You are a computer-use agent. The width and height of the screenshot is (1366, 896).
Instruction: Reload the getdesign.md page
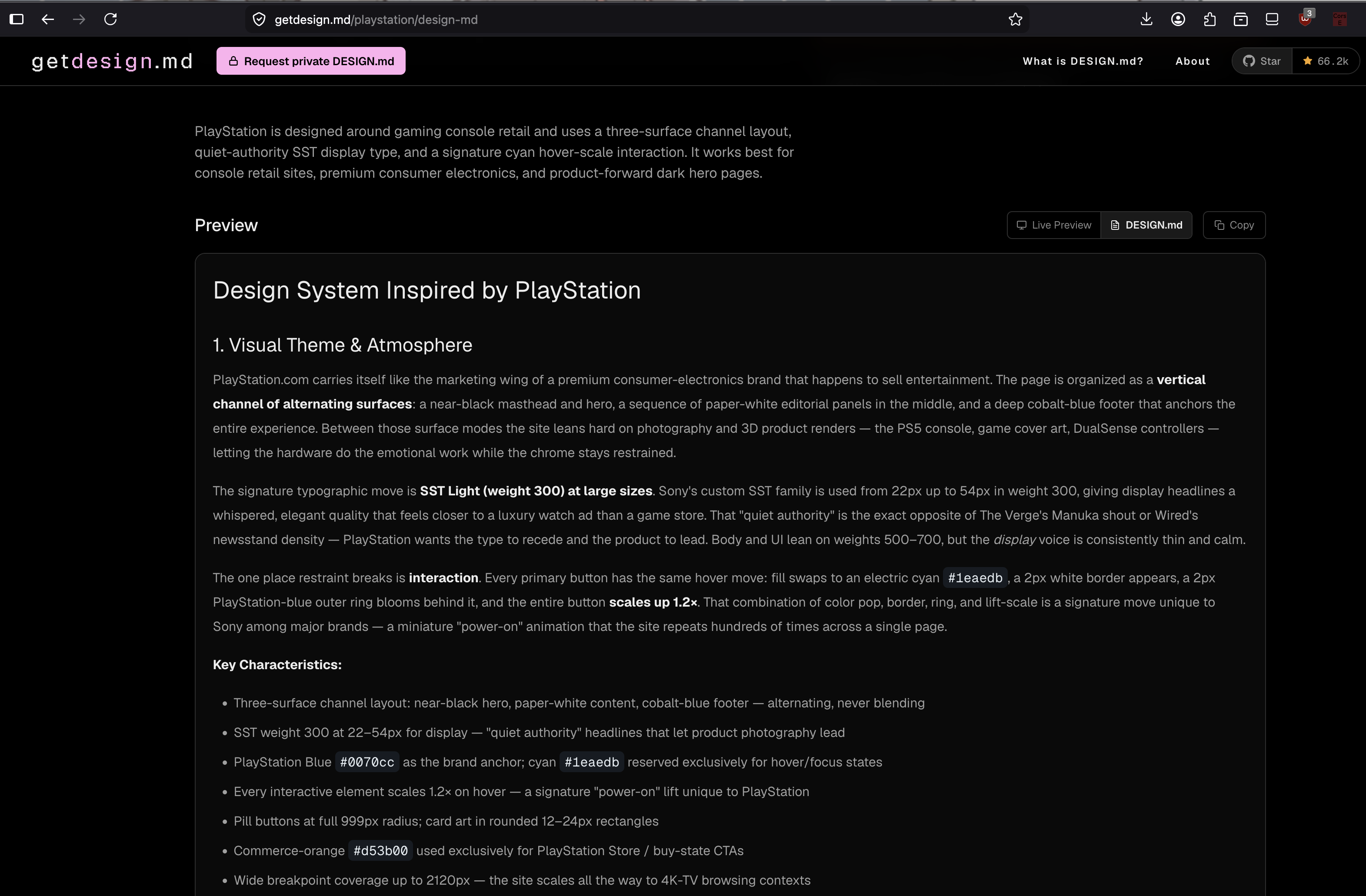111,20
